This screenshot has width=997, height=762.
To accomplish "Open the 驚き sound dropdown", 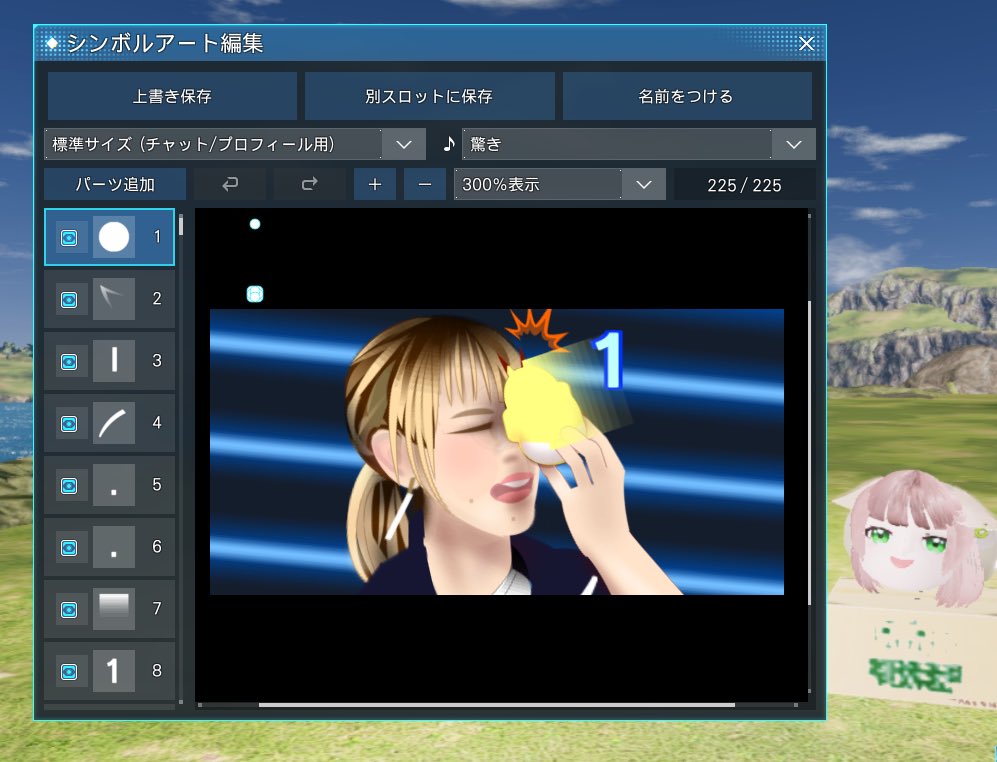I will point(638,144).
